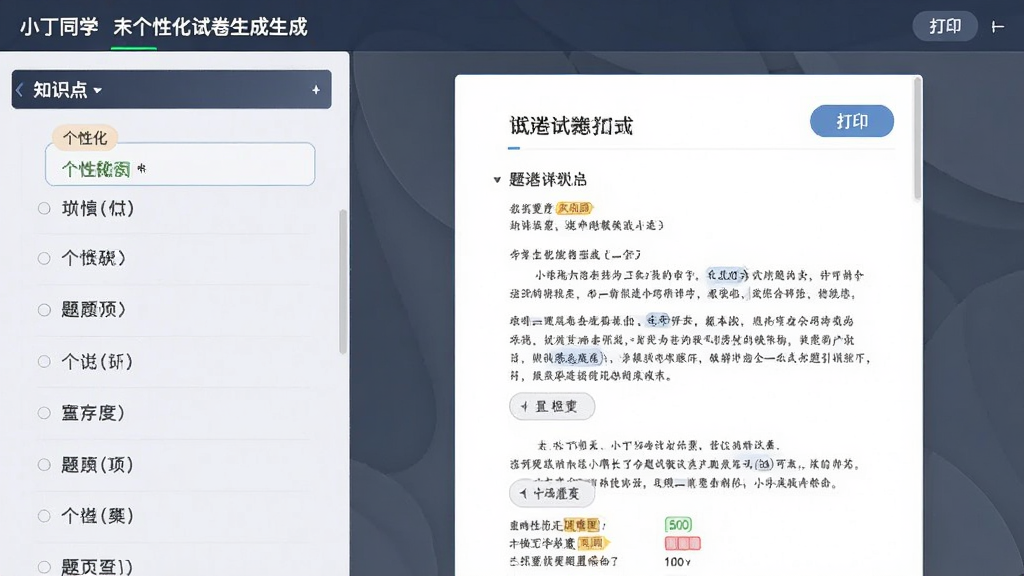The image size is (1024, 576).
Task: Click the small asterisk icon inside the input field
Action: [142, 168]
